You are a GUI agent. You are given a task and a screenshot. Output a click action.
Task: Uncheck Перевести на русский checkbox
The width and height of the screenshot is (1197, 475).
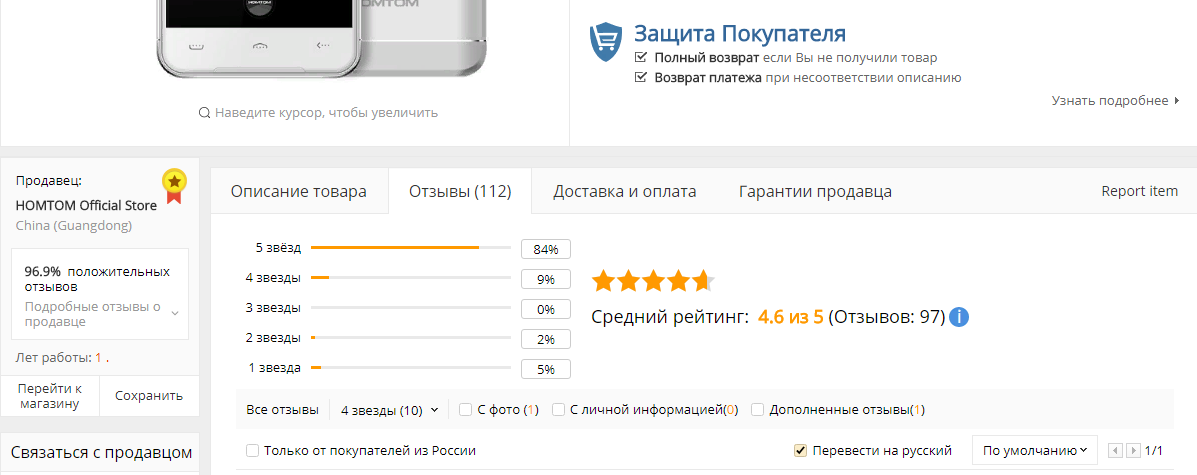pyautogui.click(x=800, y=450)
